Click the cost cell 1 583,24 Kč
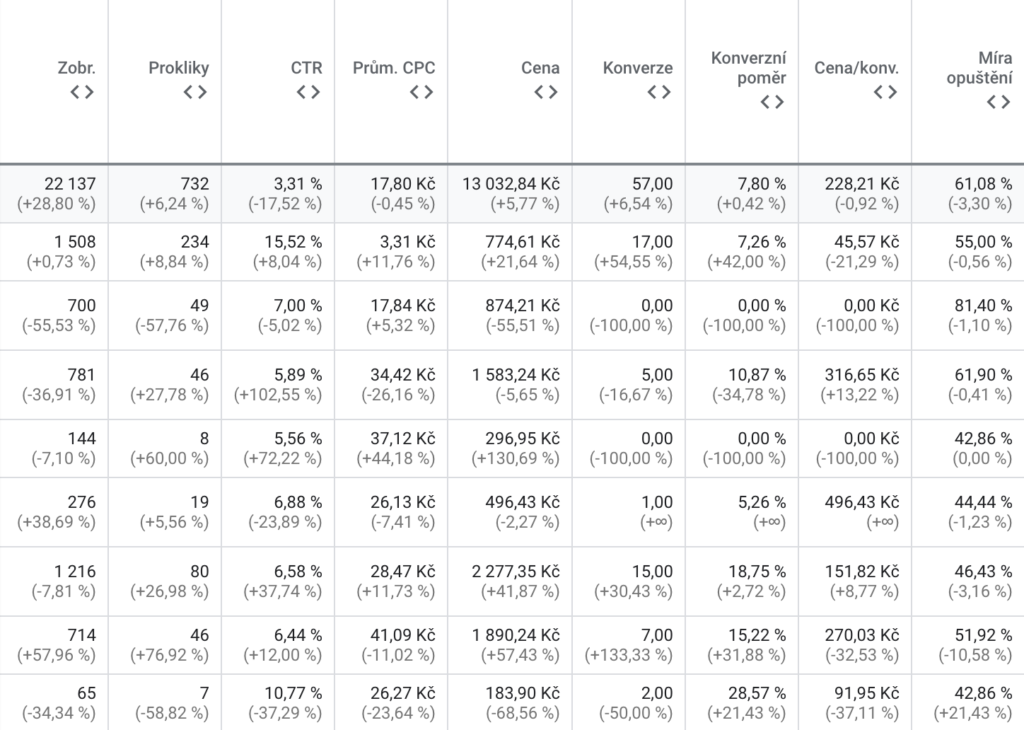Image resolution: width=1024 pixels, height=730 pixels. coord(515,375)
